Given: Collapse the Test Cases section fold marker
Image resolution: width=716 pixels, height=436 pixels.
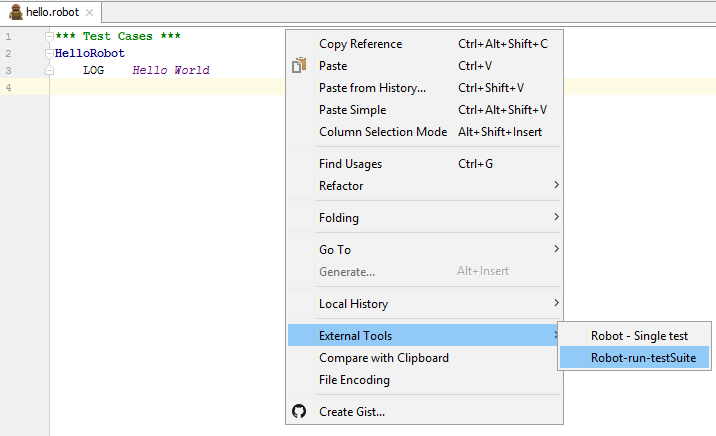Looking at the screenshot, I should (49, 36).
